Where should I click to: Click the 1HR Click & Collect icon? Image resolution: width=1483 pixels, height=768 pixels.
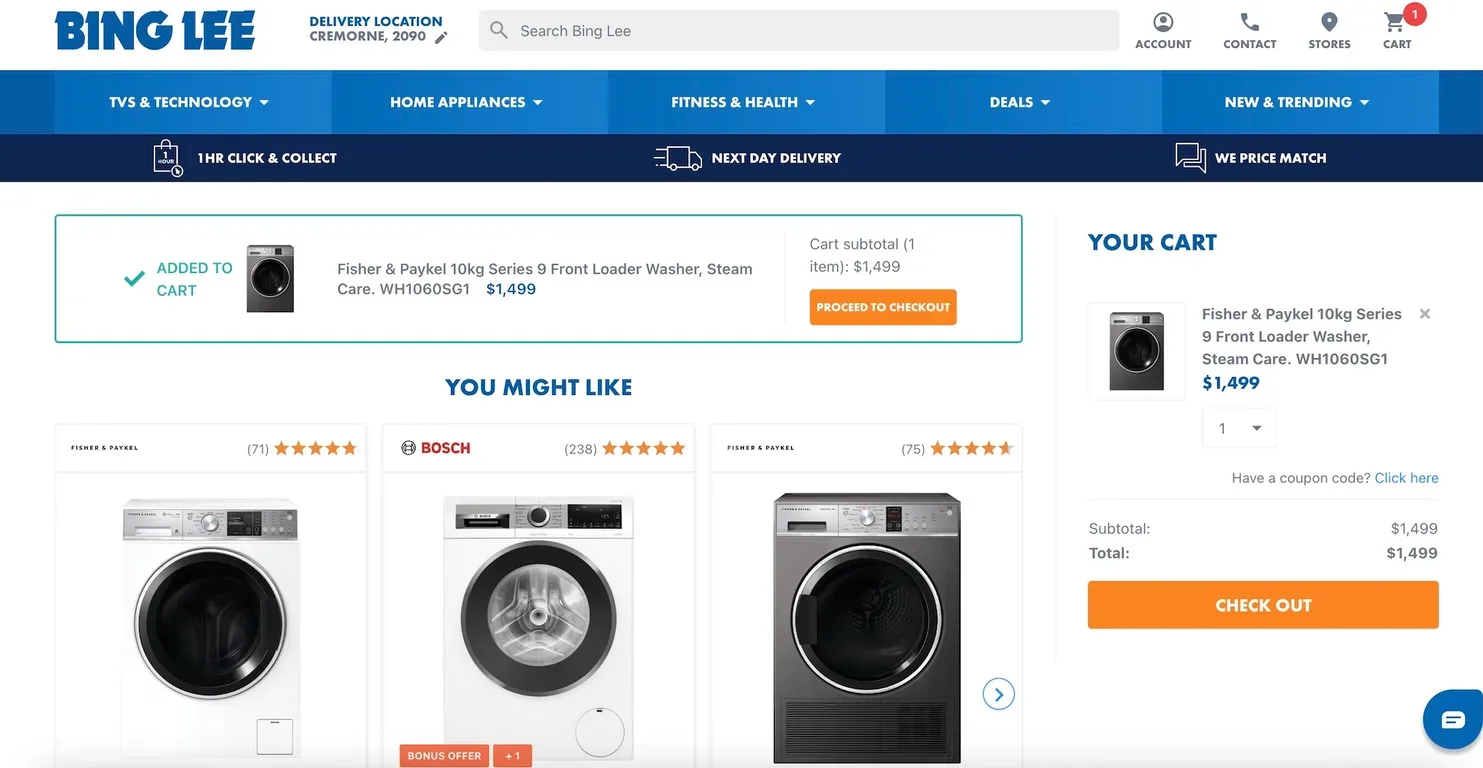[x=166, y=157]
